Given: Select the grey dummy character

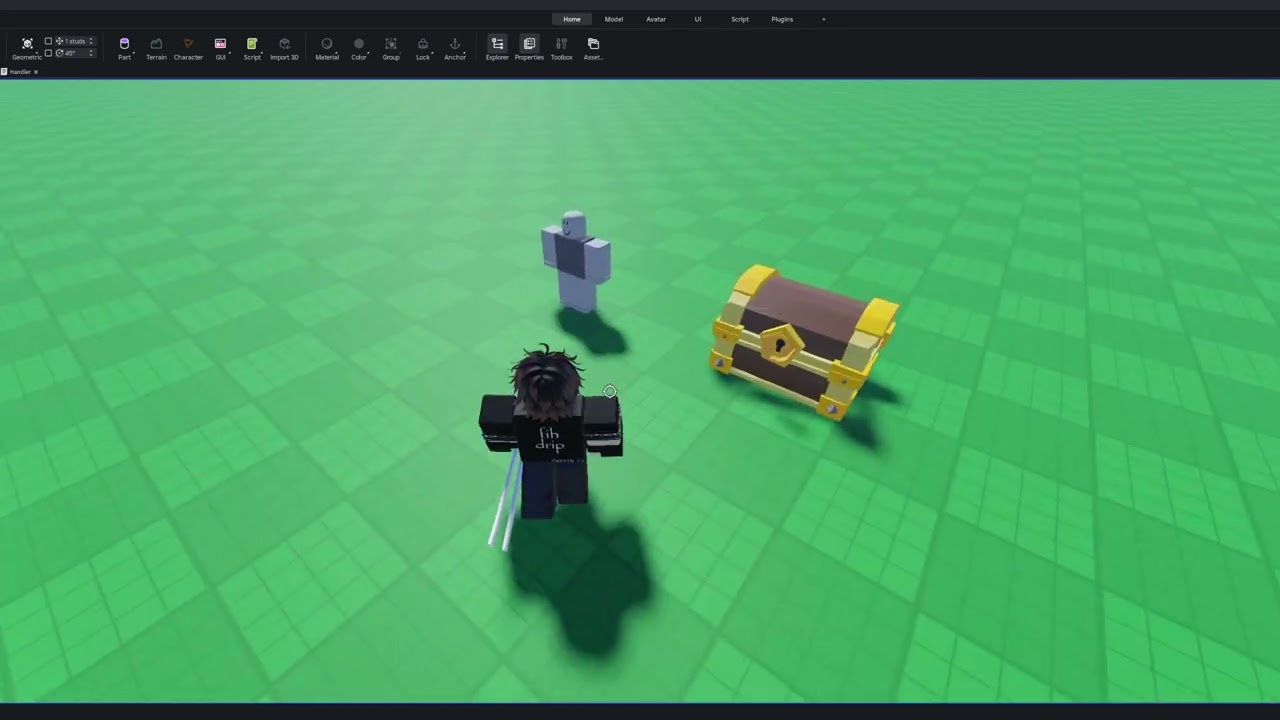Looking at the screenshot, I should (x=575, y=262).
